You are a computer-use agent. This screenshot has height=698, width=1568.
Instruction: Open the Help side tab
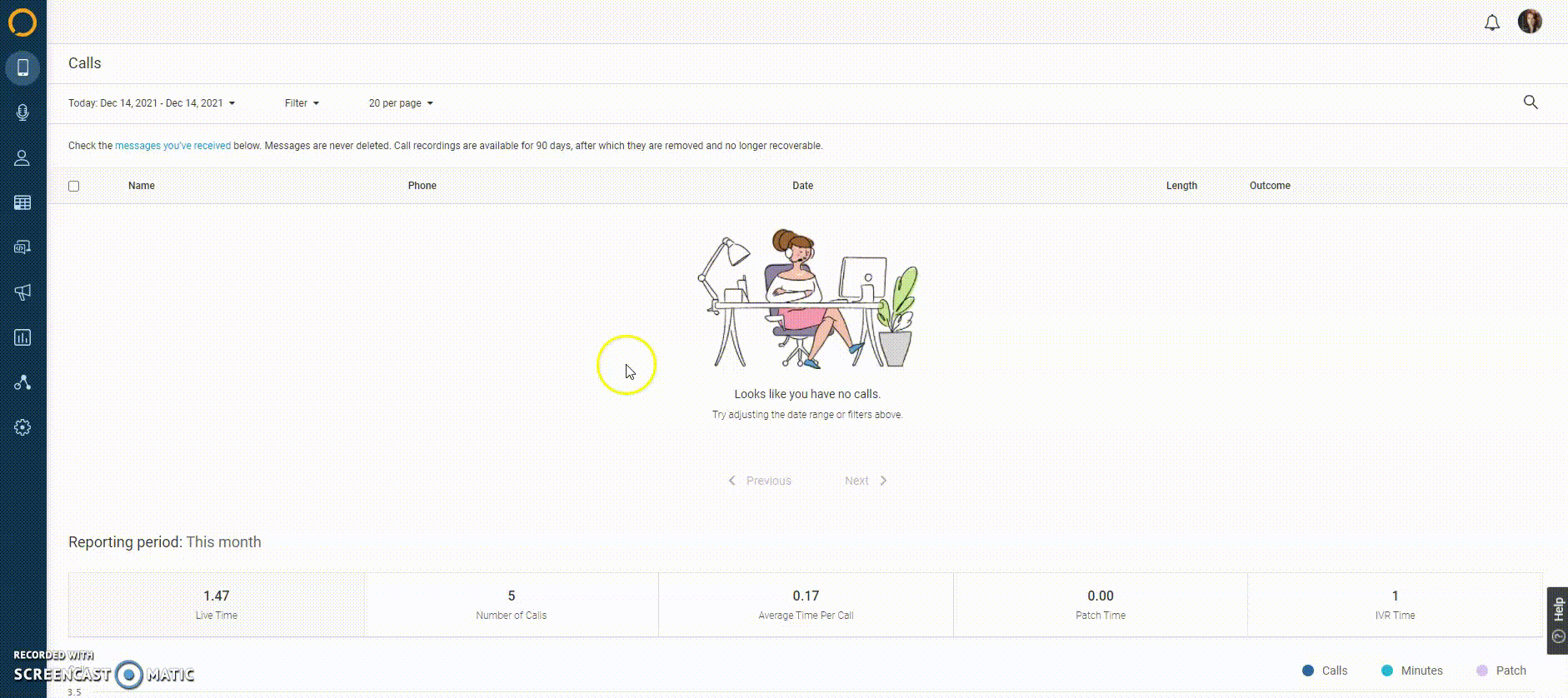[1557, 621]
